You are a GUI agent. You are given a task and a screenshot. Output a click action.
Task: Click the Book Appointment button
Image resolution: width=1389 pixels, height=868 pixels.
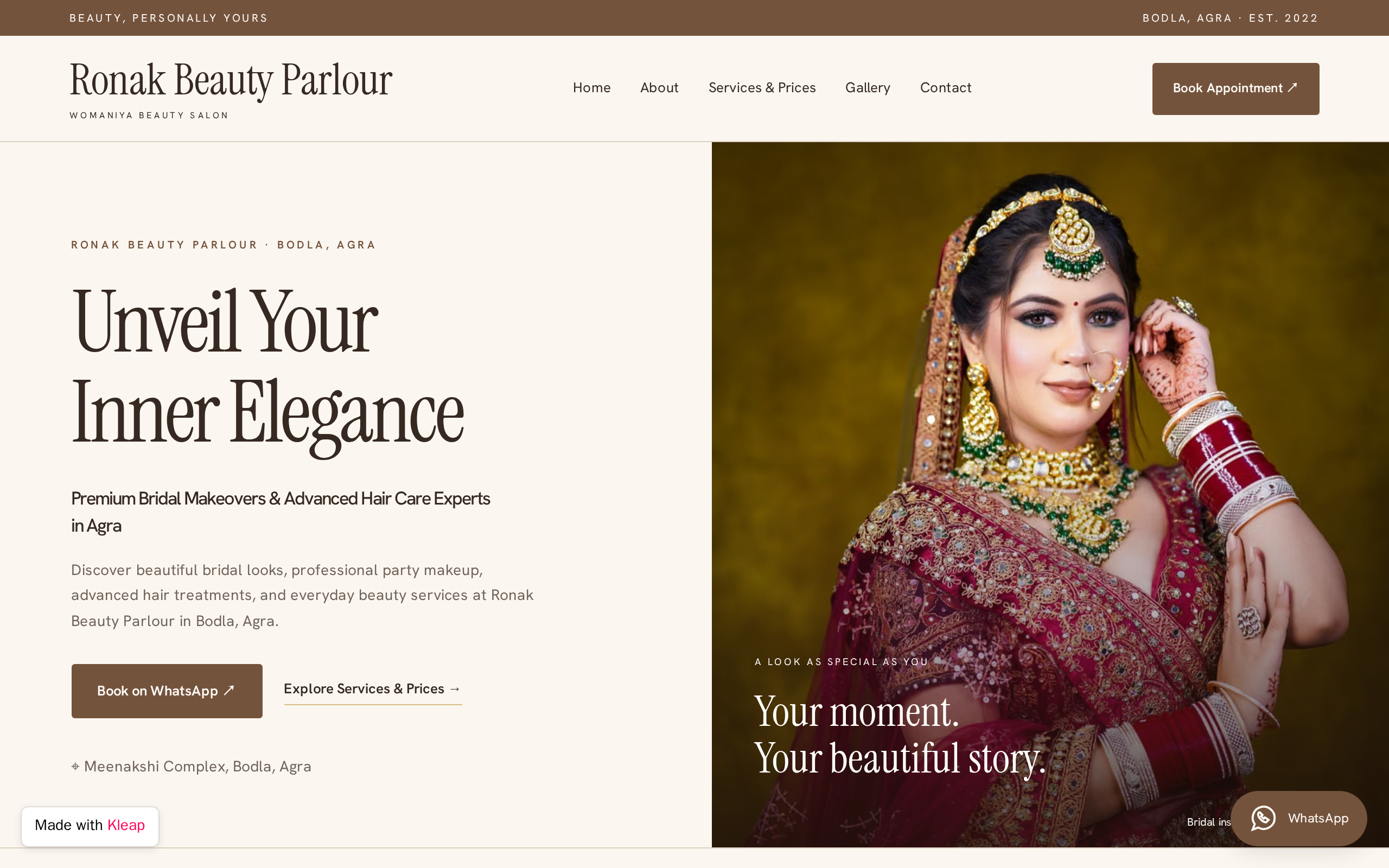click(x=1235, y=88)
